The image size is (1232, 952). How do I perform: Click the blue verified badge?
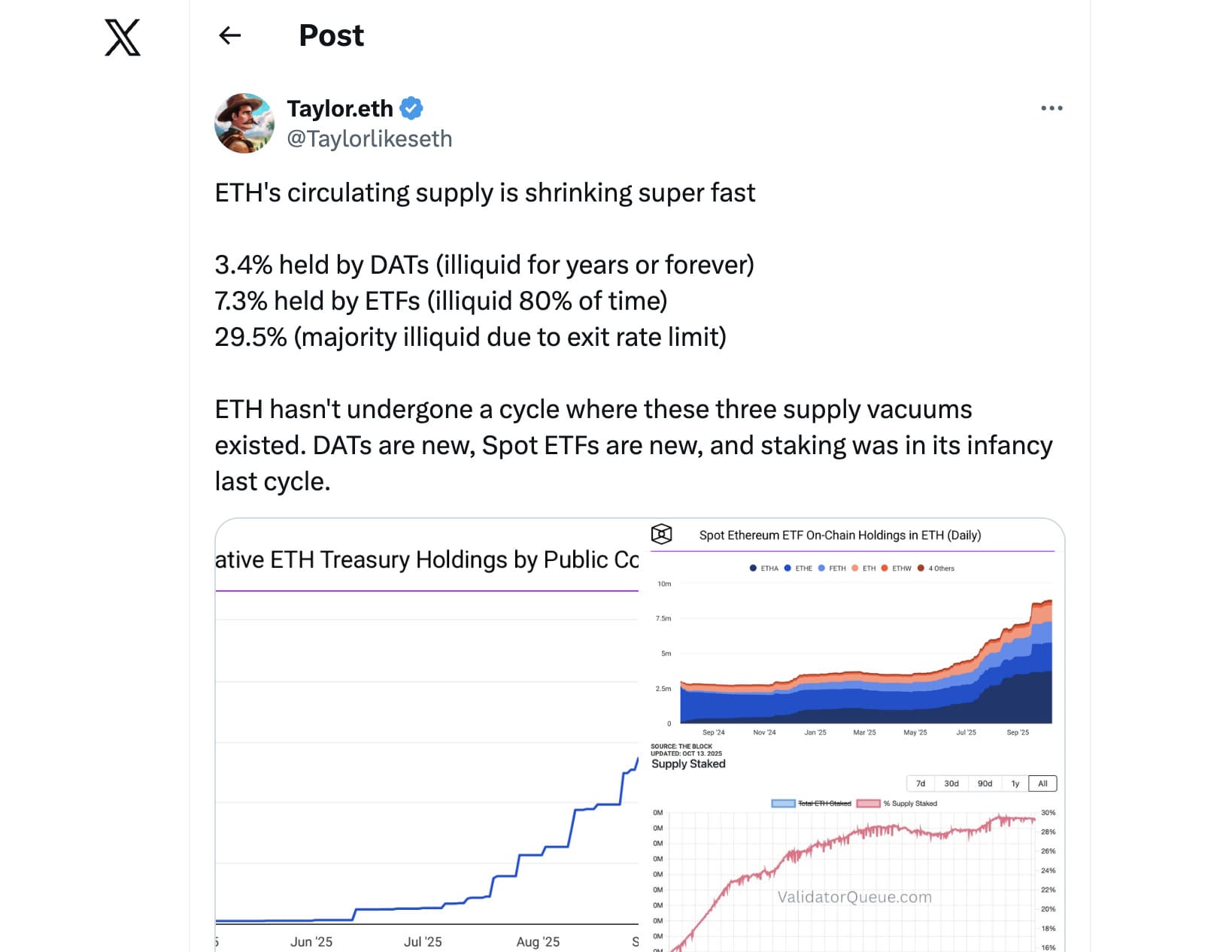coord(411,108)
